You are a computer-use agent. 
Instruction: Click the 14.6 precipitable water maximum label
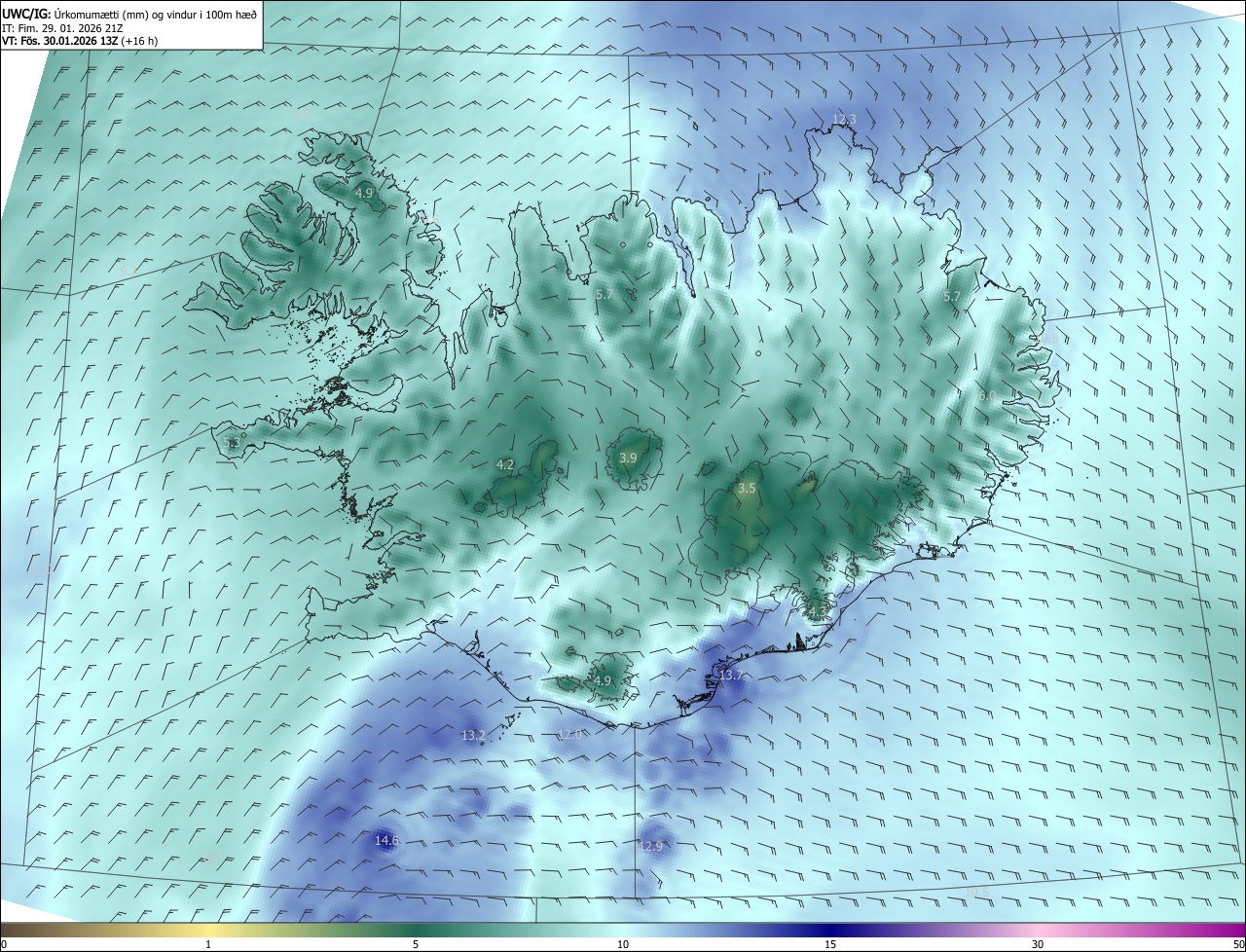click(386, 840)
